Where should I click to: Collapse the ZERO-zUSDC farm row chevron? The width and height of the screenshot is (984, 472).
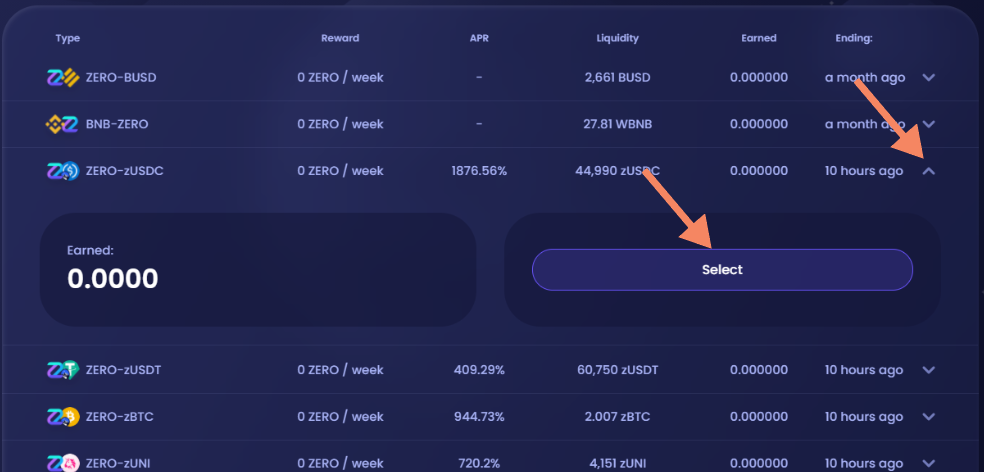tap(929, 171)
